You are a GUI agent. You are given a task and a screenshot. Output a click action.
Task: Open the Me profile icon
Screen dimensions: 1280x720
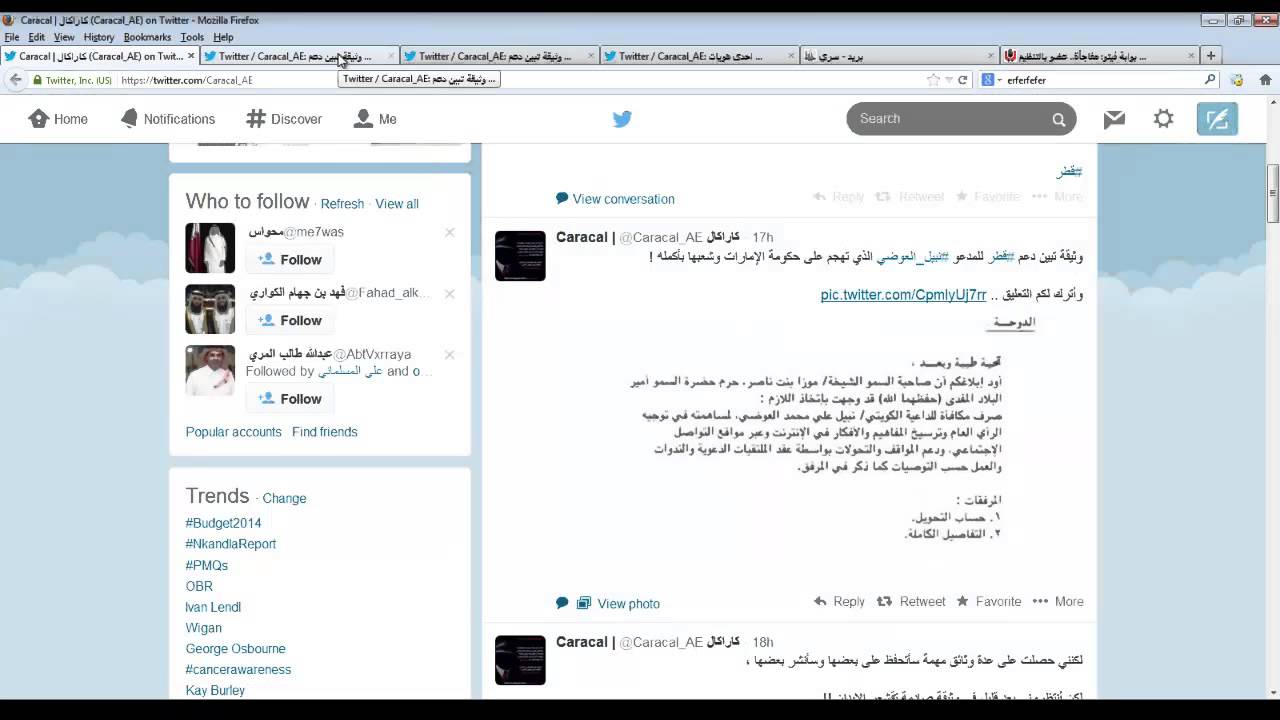pyautogui.click(x=375, y=119)
